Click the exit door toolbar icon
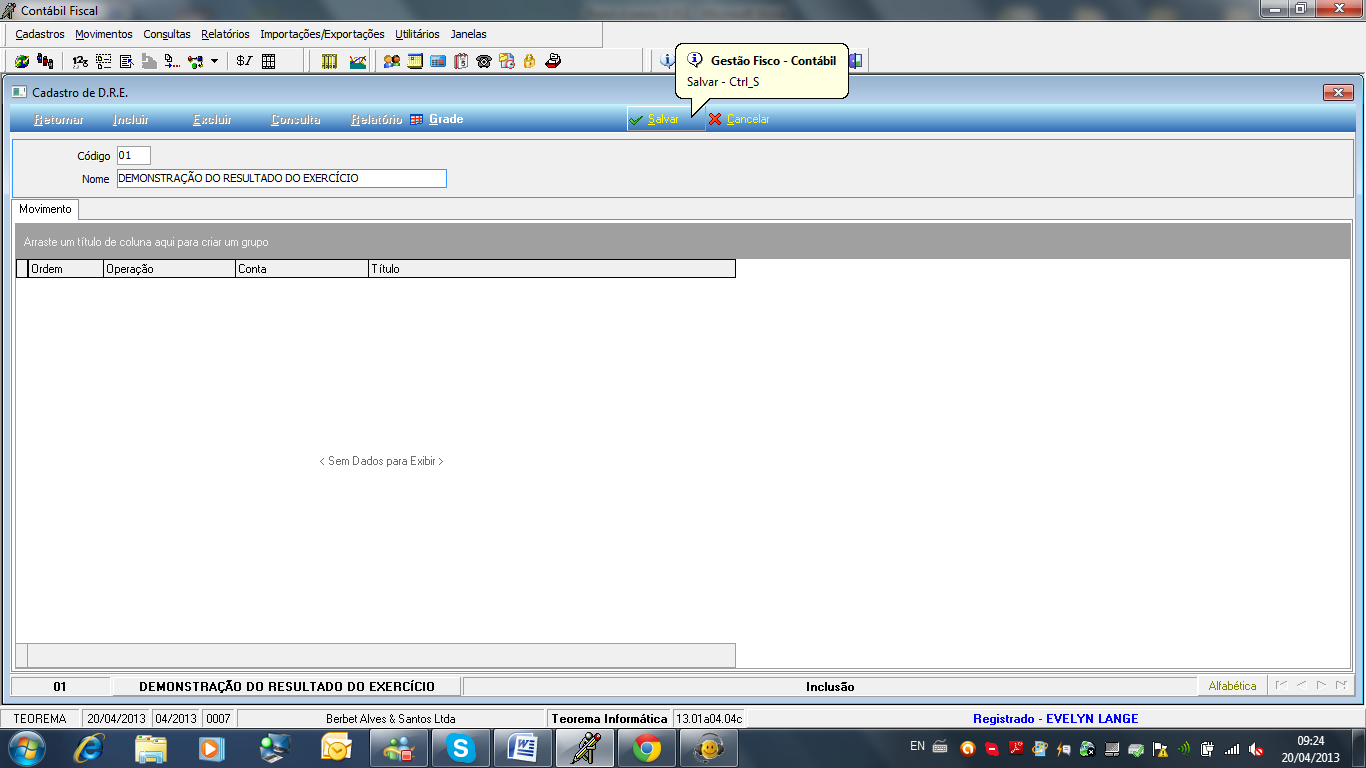The width and height of the screenshot is (1366, 768). (x=856, y=61)
